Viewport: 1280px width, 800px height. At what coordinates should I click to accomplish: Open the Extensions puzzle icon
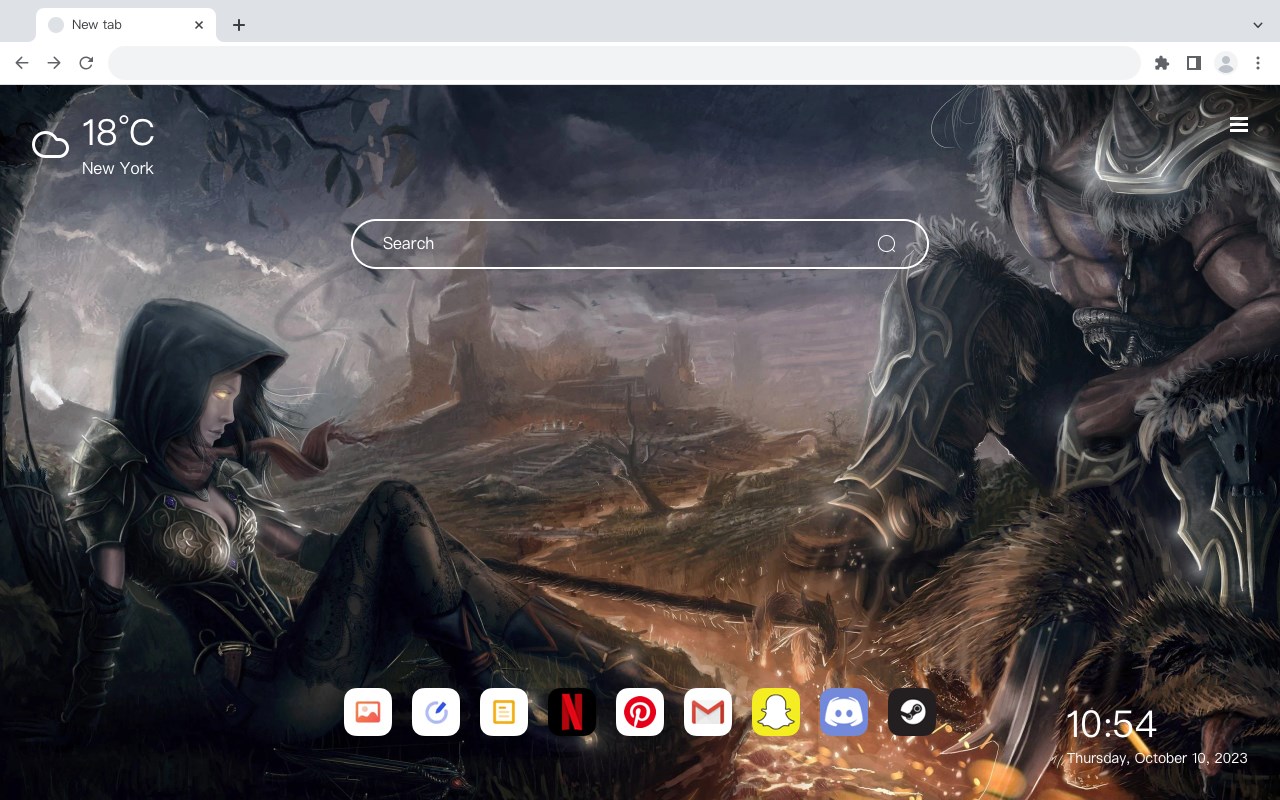click(1161, 63)
